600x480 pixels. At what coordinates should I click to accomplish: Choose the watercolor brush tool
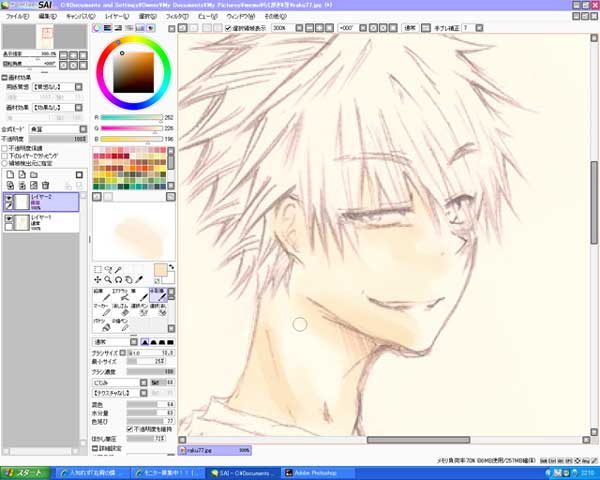coord(158,295)
